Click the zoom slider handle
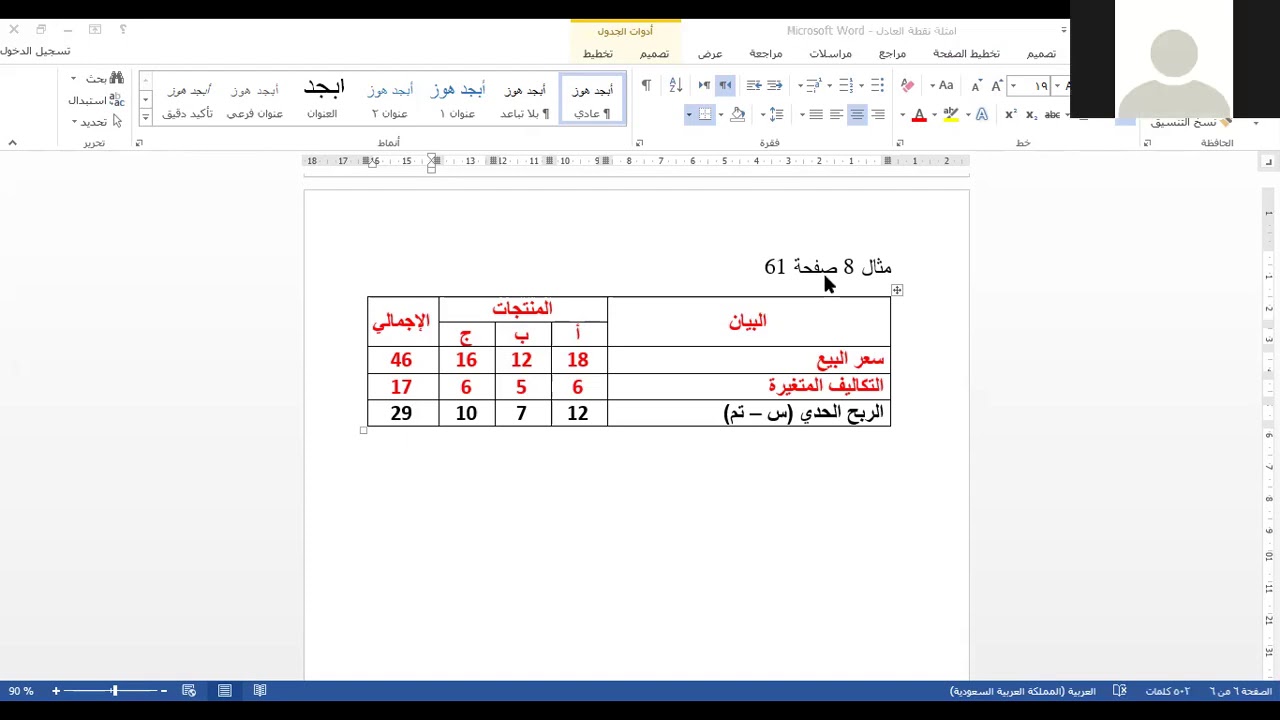 [114, 691]
